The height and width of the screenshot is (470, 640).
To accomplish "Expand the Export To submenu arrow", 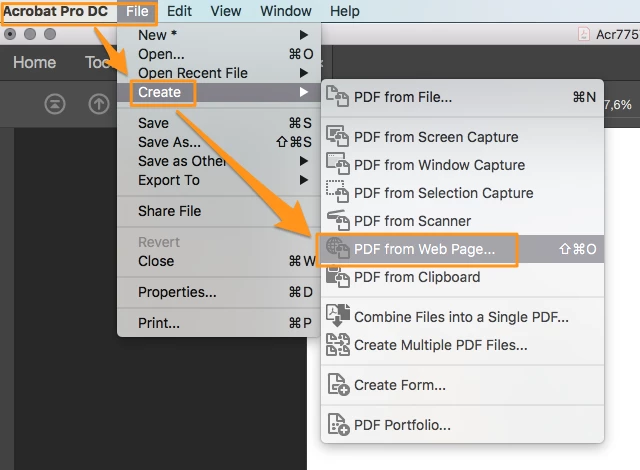I will pos(303,180).
